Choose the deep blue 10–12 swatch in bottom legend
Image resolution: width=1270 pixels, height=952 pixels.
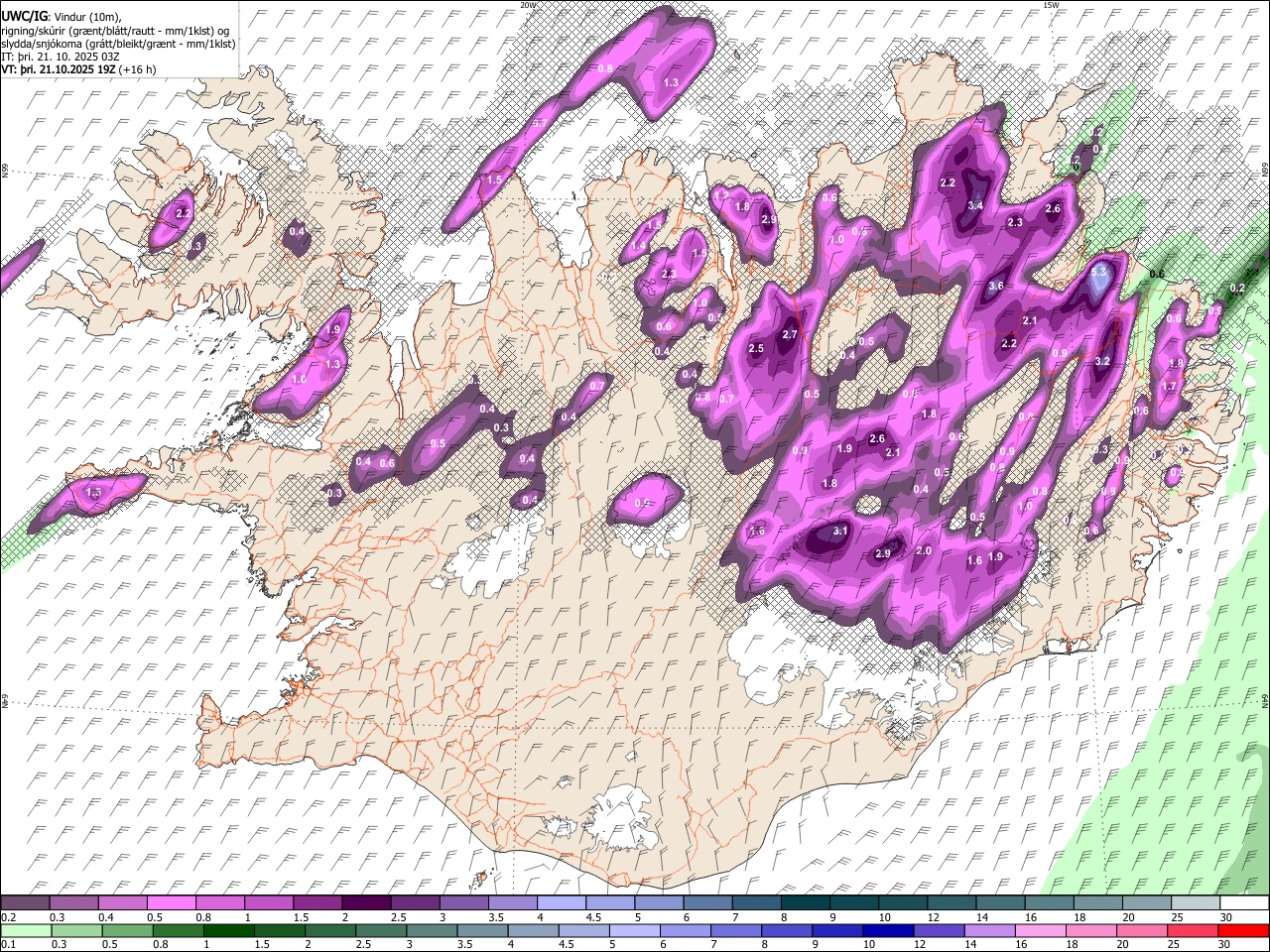[x=889, y=931]
